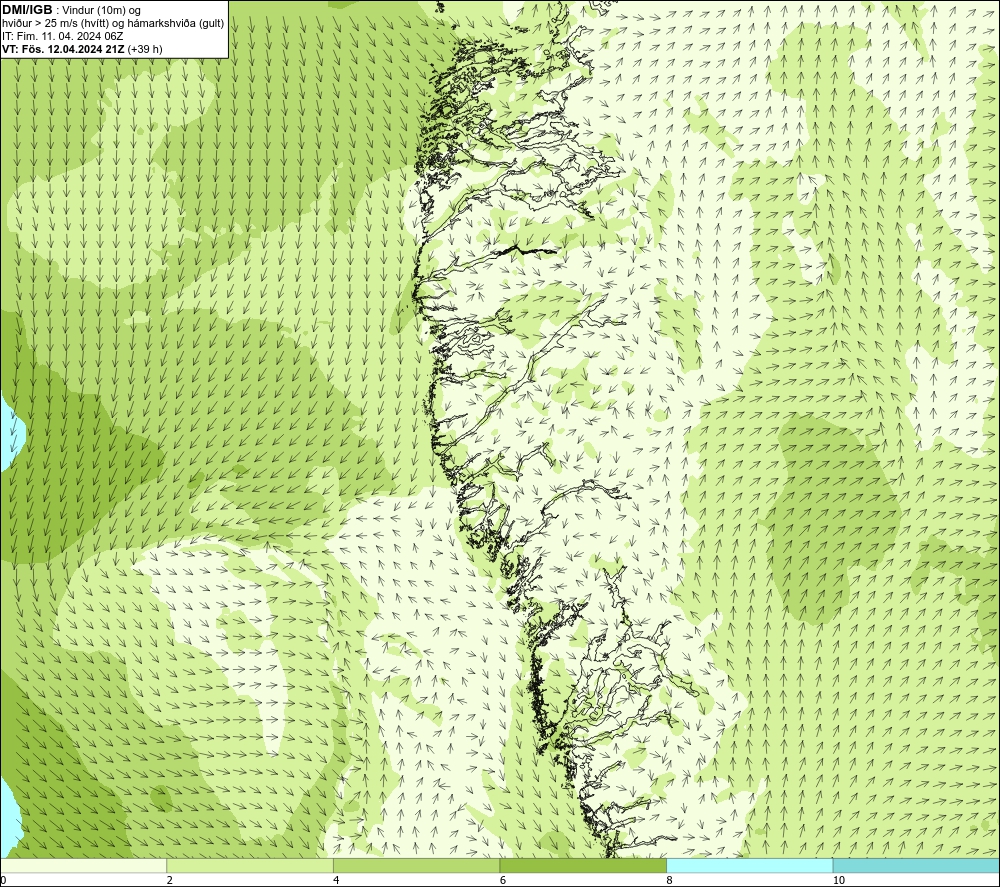The height and width of the screenshot is (887, 1000).
Task: Click the '(+39 h)' forecast offset text
Action: click(x=145, y=49)
